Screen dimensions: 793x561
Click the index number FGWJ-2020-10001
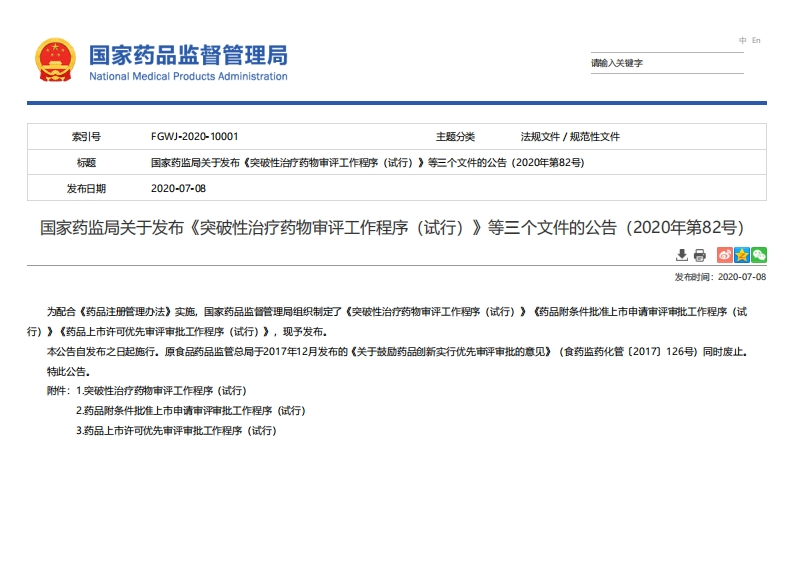(x=194, y=136)
